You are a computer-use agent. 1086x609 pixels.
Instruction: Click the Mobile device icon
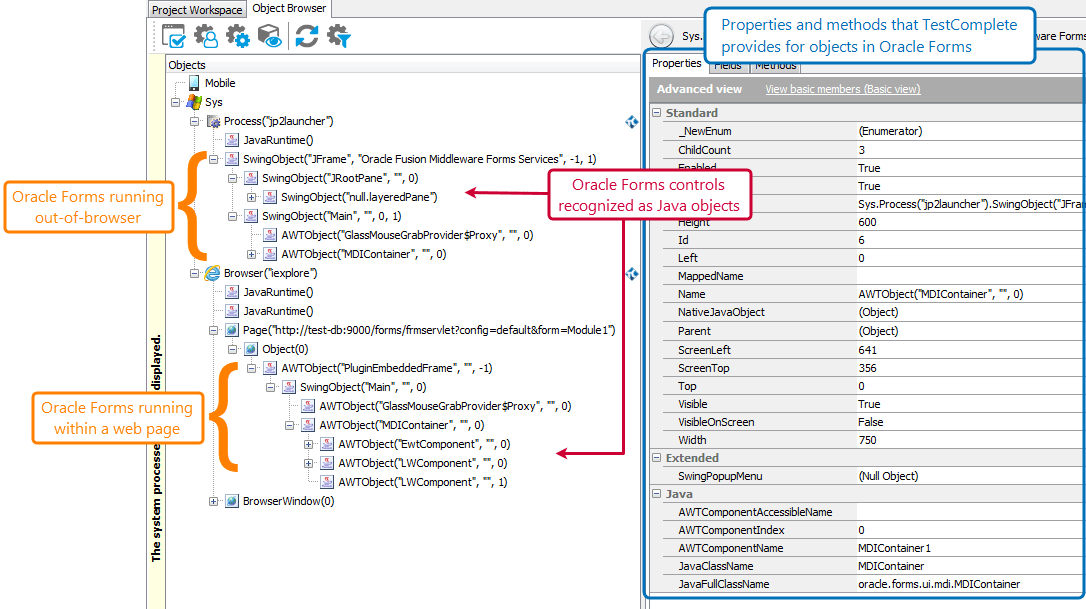tap(194, 83)
